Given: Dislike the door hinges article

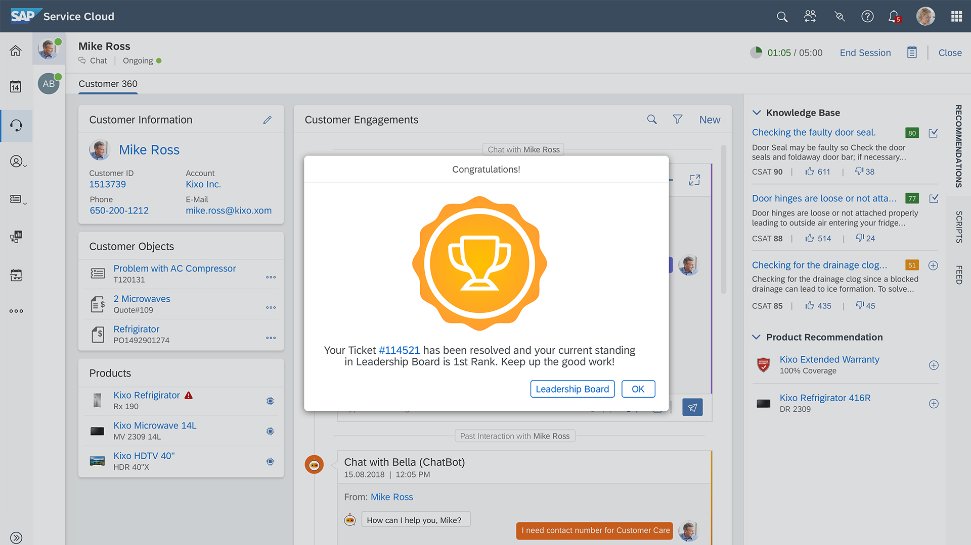Looking at the screenshot, I should tap(860, 238).
